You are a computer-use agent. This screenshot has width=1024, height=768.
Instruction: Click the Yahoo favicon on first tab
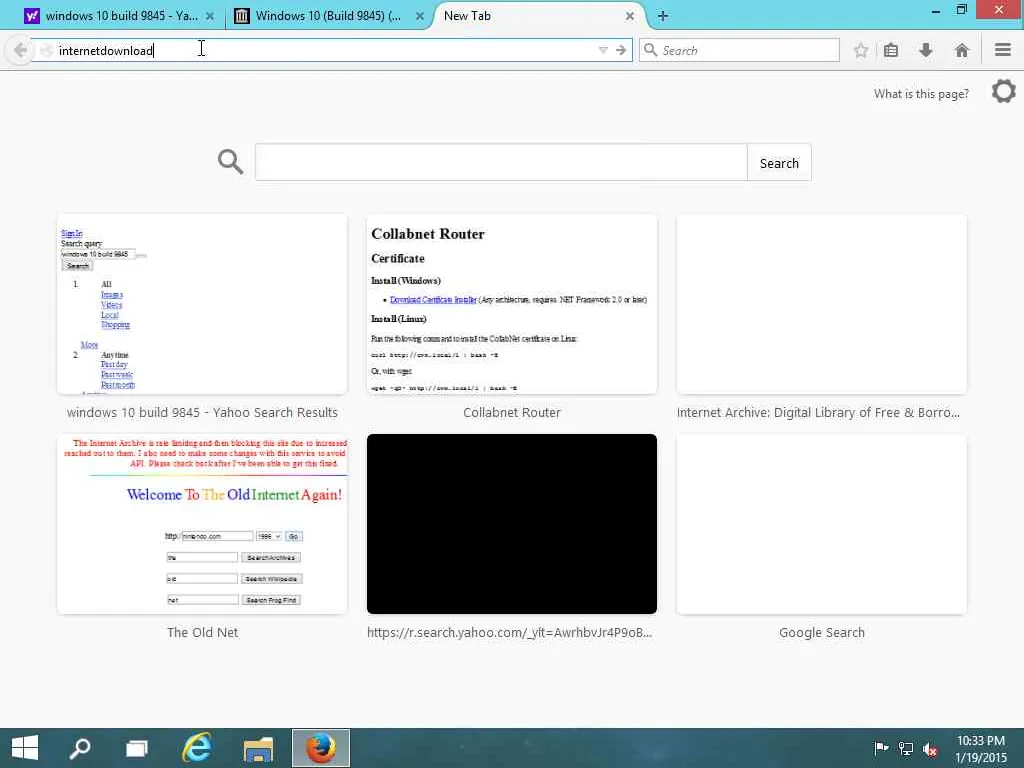point(31,16)
